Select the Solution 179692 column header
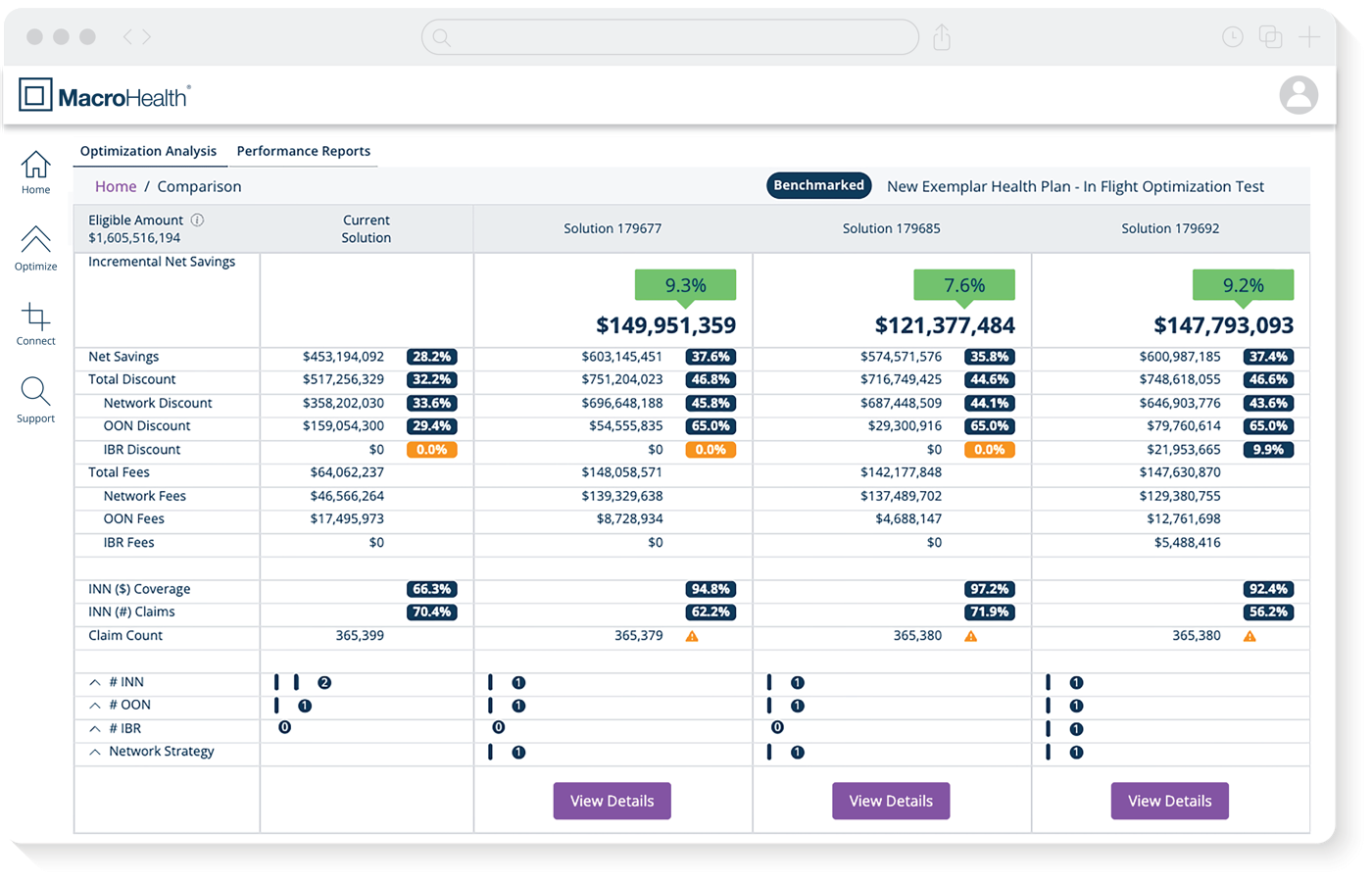 pos(1170,228)
